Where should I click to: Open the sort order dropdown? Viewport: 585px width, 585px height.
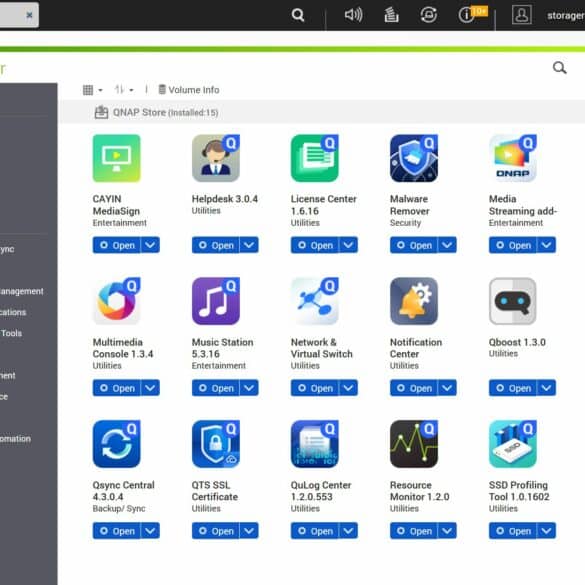click(x=124, y=90)
